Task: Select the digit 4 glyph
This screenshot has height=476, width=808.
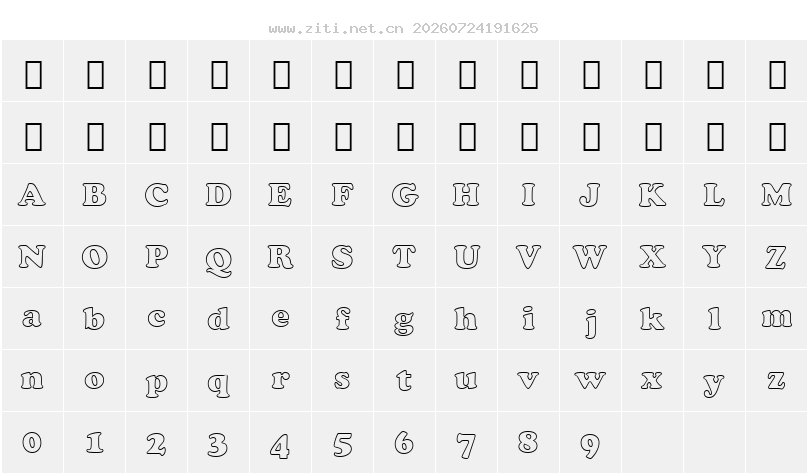Action: [x=280, y=446]
